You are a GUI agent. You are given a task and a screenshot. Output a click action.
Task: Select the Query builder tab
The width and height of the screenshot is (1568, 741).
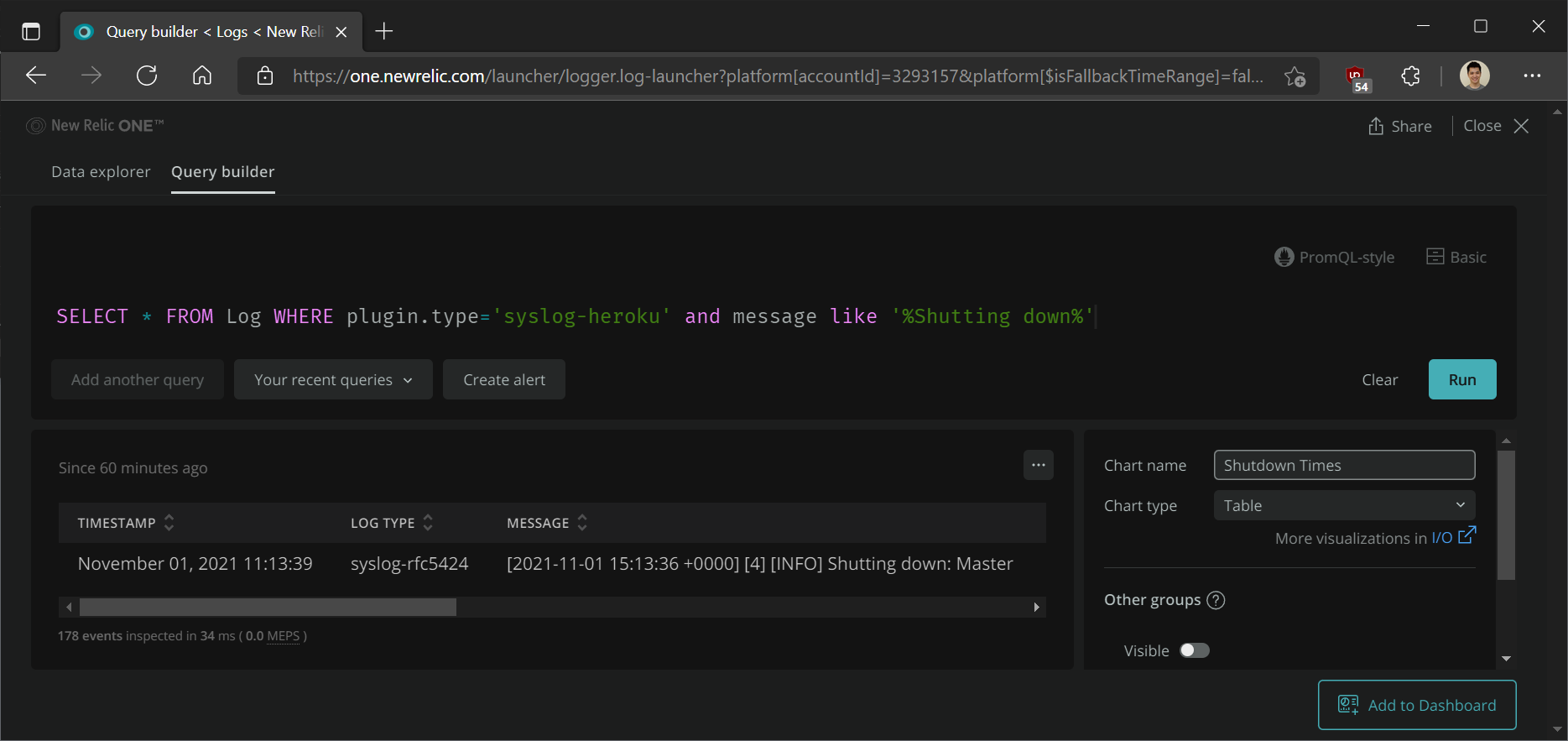tap(223, 172)
